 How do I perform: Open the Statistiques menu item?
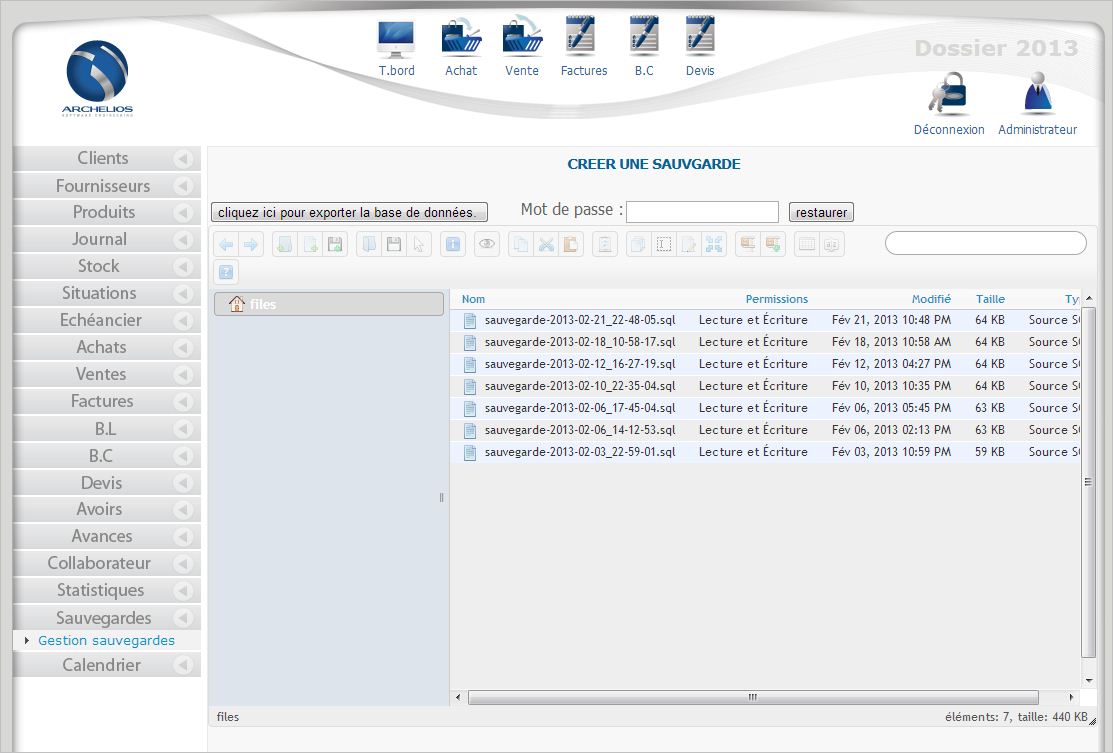pyautogui.click(x=100, y=590)
